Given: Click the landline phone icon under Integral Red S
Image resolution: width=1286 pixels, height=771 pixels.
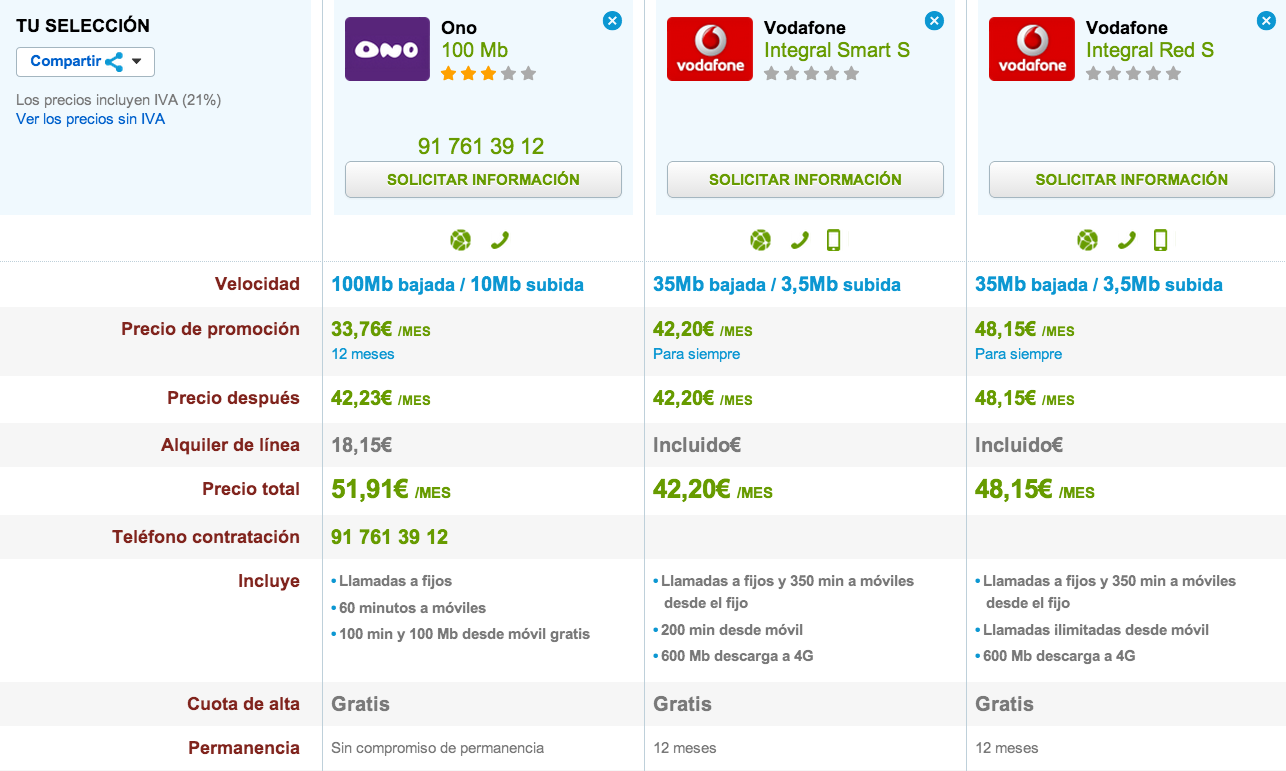Looking at the screenshot, I should click(x=1126, y=240).
